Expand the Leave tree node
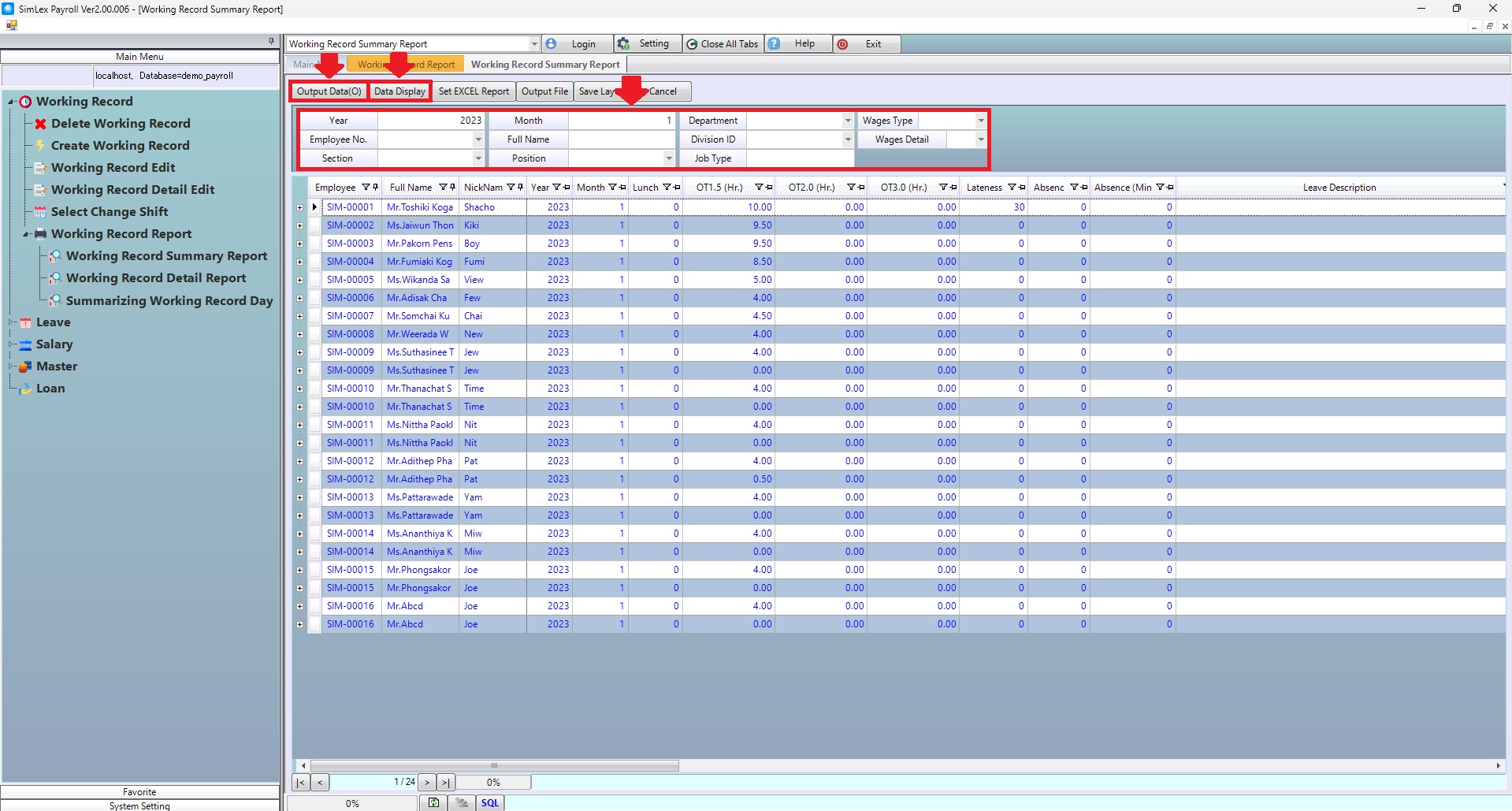 pos(12,322)
